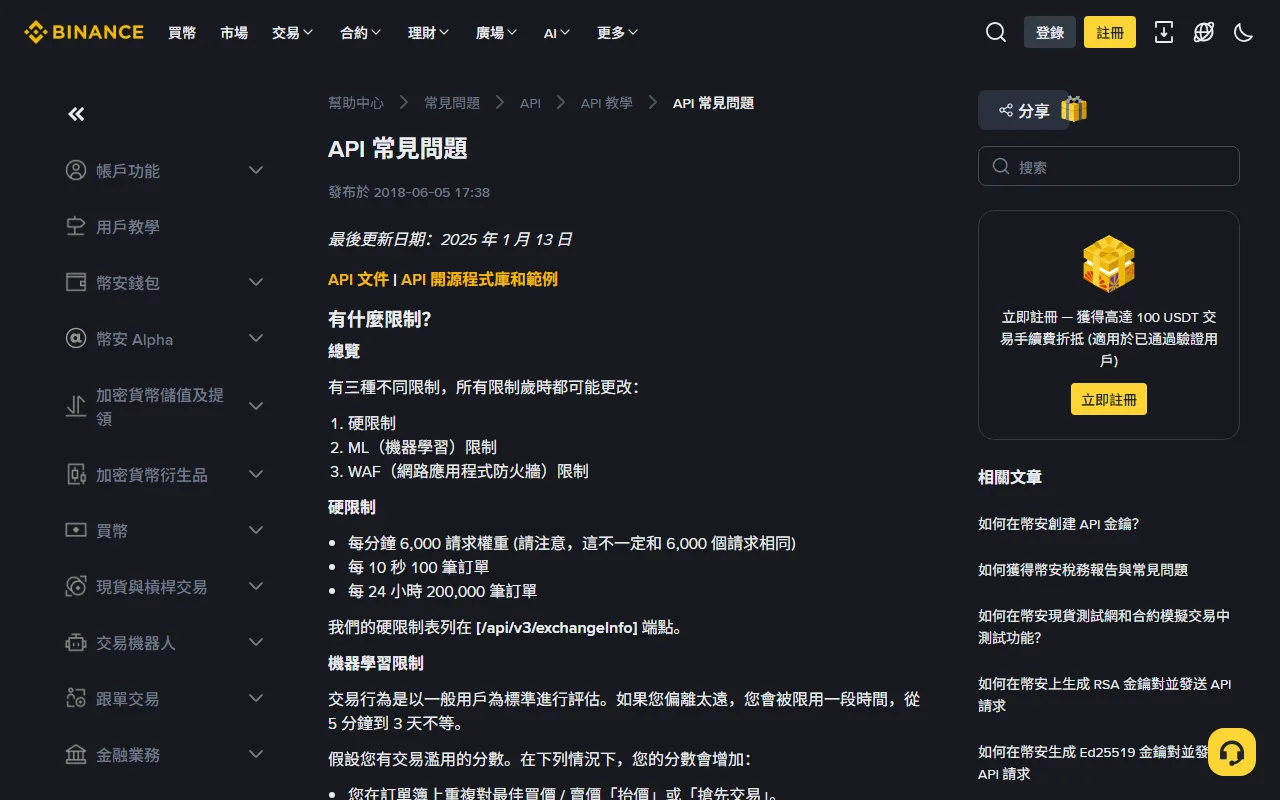Viewport: 1280px width, 800px height.
Task: Expand the 加密貨幣衍生品 sidebar section
Action: 256,474
